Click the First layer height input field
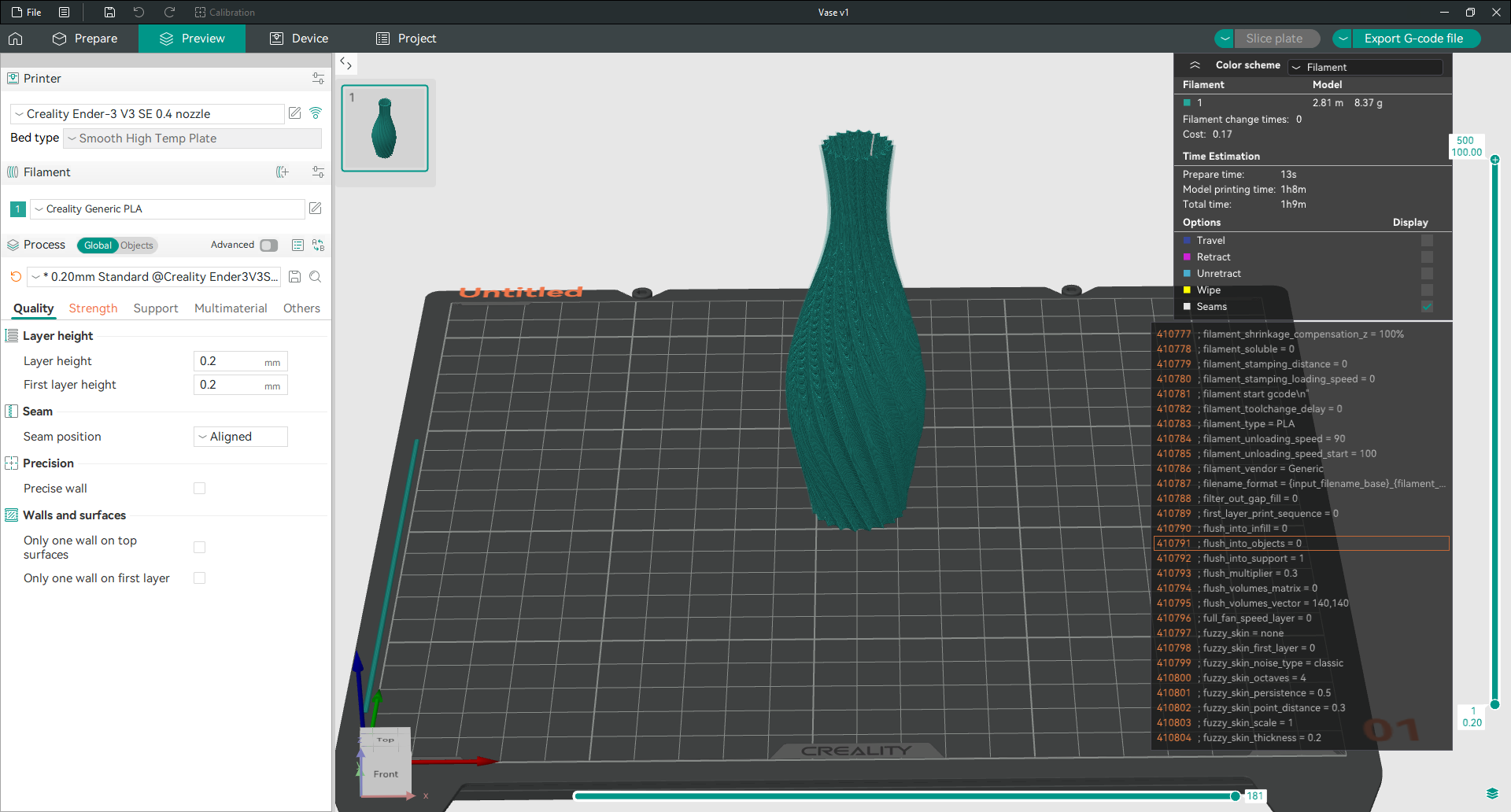Viewport: 1511px width, 812px height. (241, 385)
